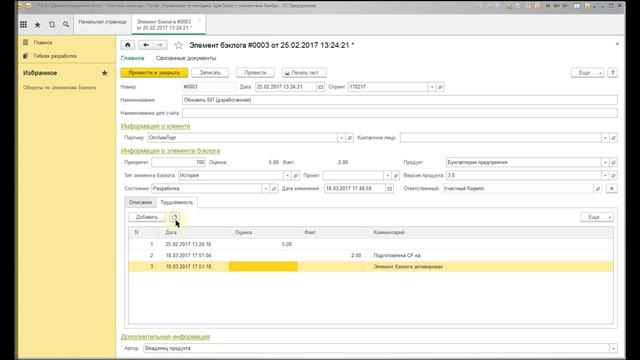The height and width of the screenshot is (360, 640).
Task: Open Ответственный linked record icon
Action: tap(598, 189)
